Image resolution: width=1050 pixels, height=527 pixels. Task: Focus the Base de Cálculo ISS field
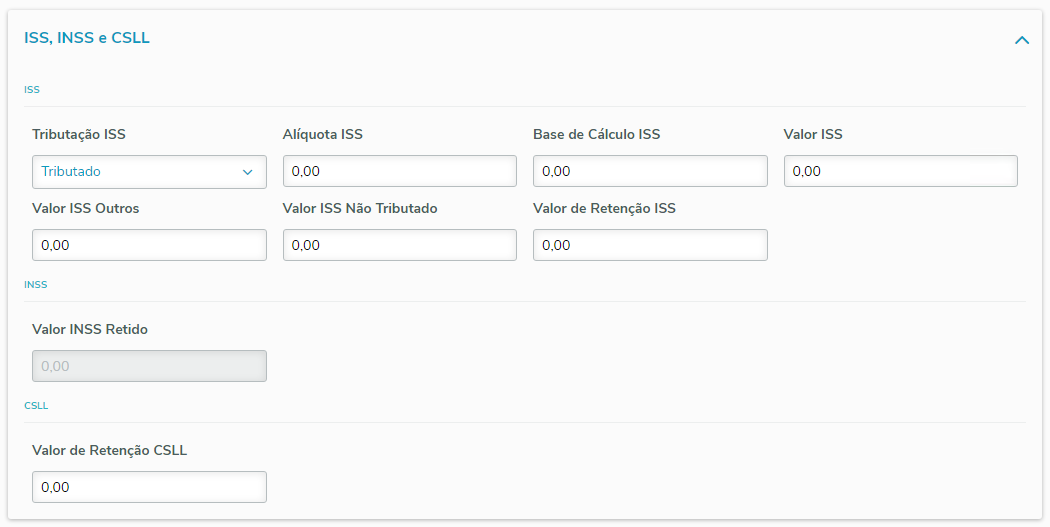click(650, 172)
